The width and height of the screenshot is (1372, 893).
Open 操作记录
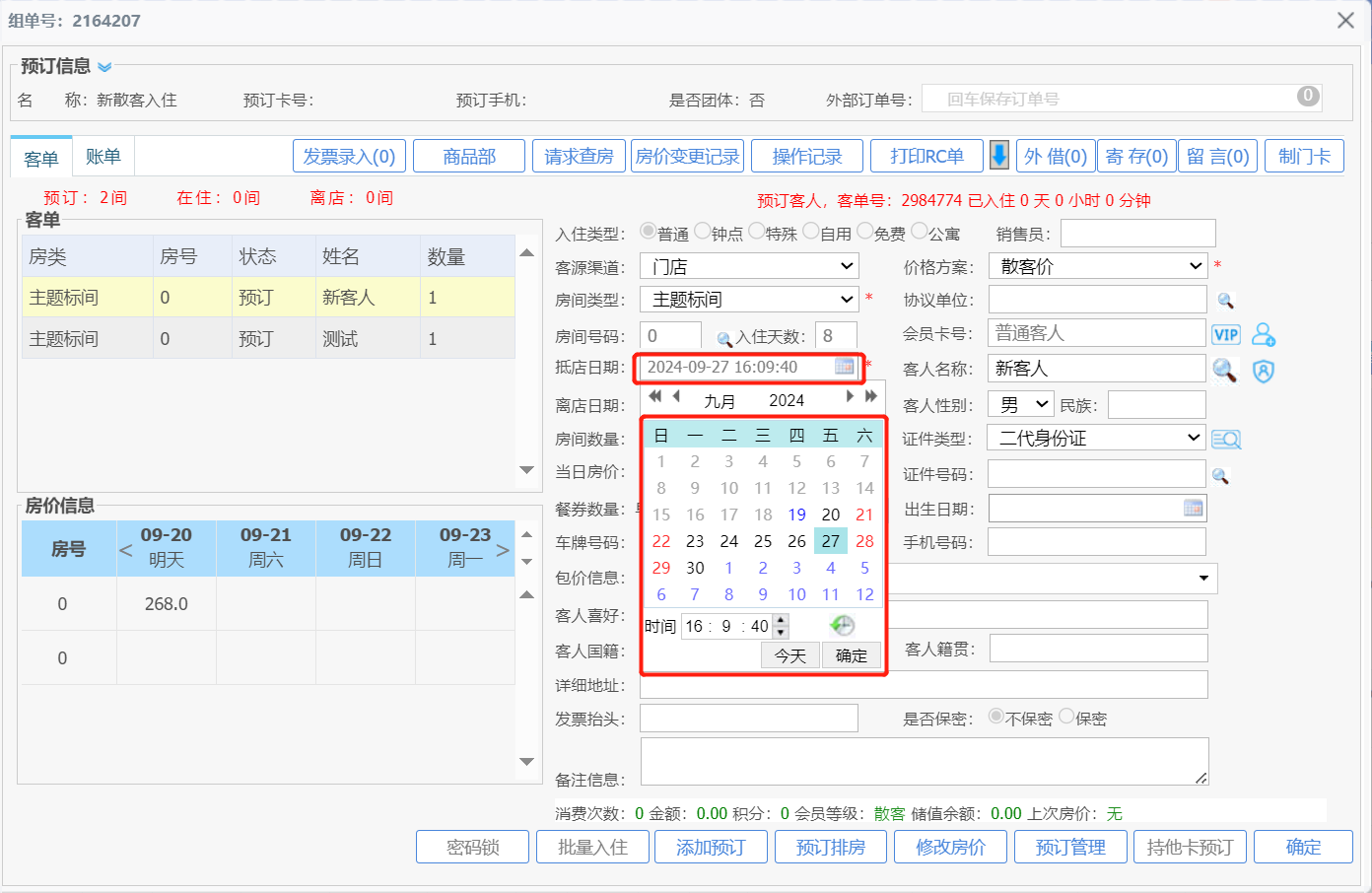pyautogui.click(x=807, y=156)
